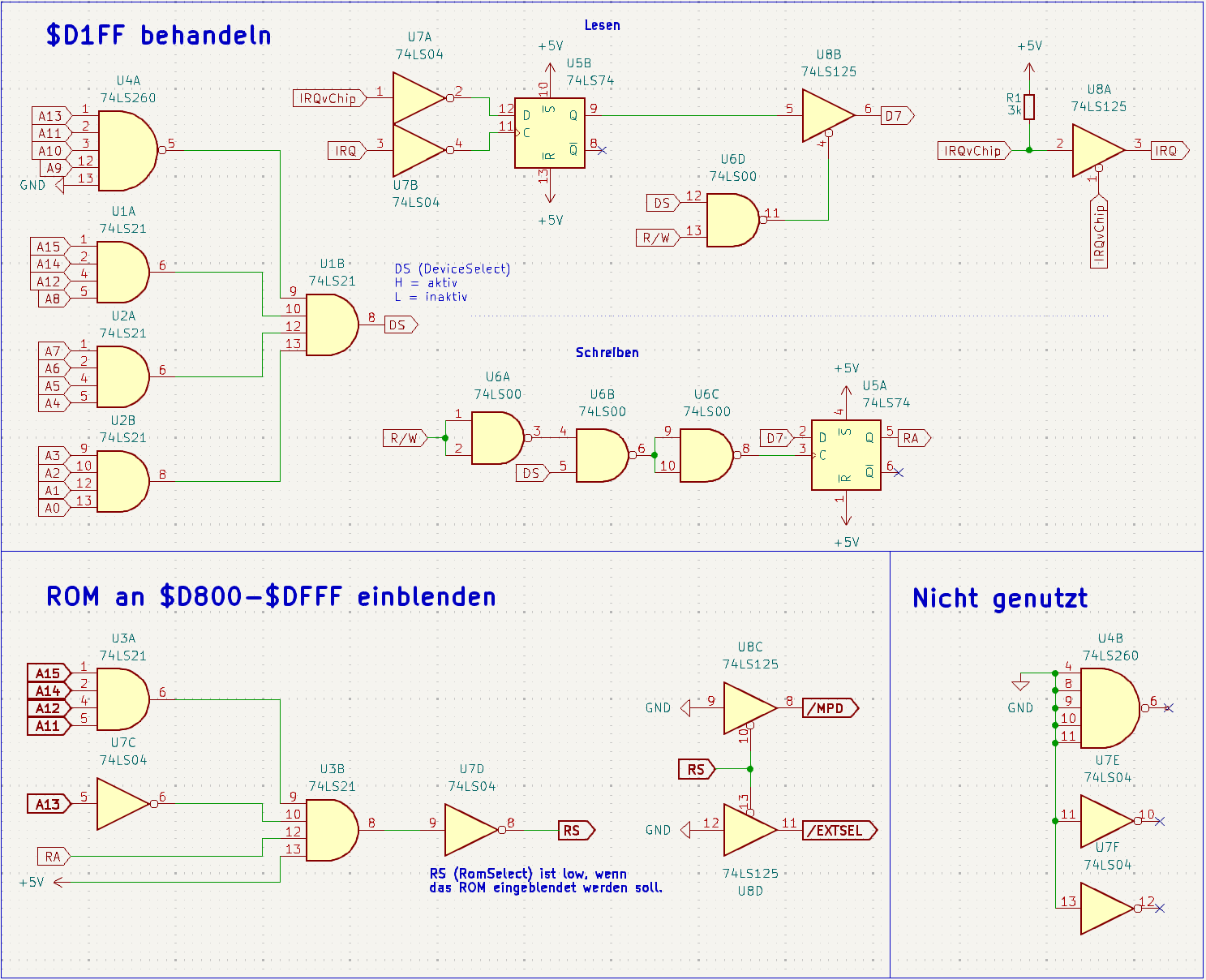
Task: Select the U7A inverter symbol
Action: click(418, 98)
